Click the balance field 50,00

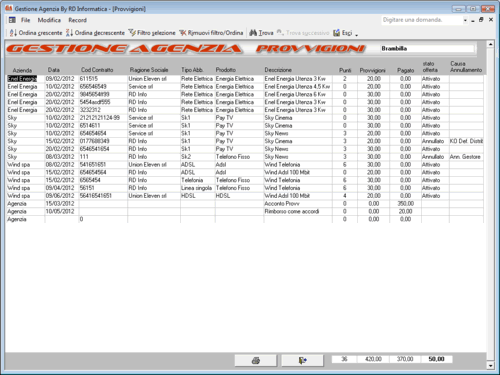point(437,359)
